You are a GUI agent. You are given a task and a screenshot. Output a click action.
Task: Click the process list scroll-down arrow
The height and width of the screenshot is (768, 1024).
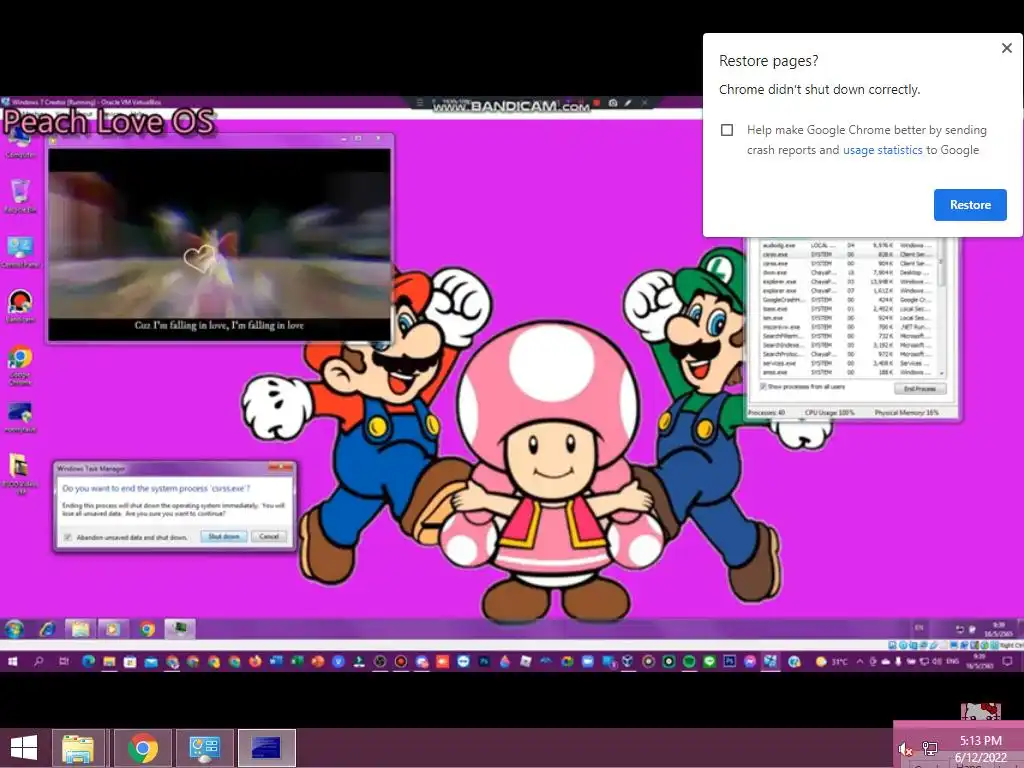pyautogui.click(x=942, y=374)
